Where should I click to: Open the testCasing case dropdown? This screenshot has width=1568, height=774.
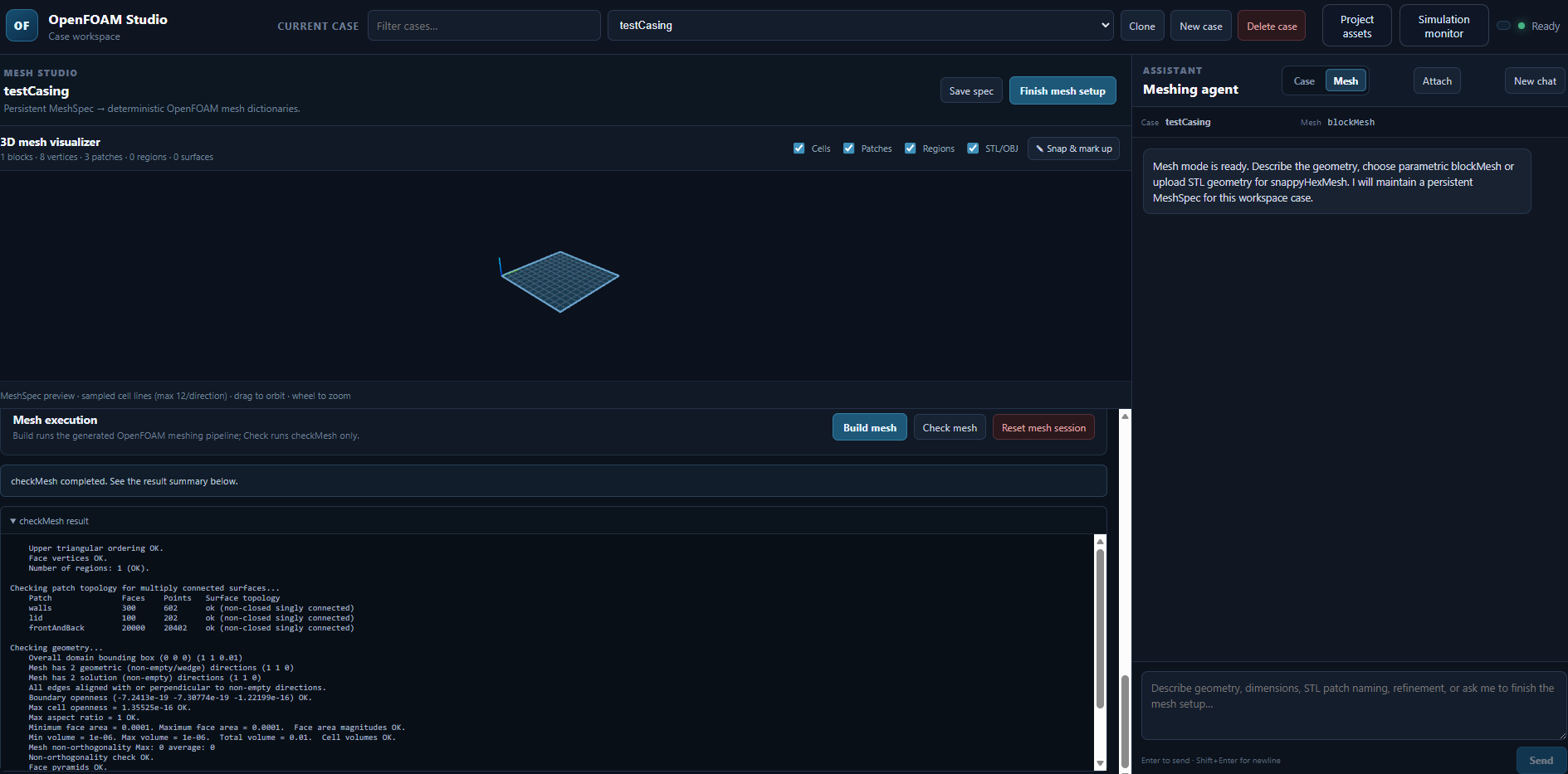coord(861,26)
